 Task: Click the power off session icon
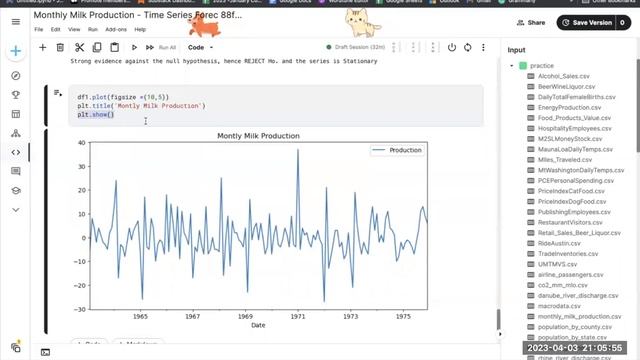pos(452,47)
